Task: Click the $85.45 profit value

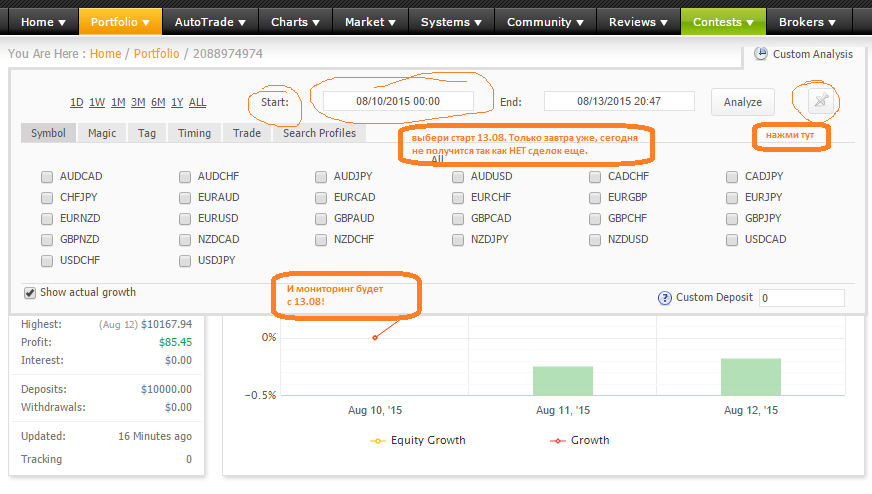Action: tap(176, 342)
